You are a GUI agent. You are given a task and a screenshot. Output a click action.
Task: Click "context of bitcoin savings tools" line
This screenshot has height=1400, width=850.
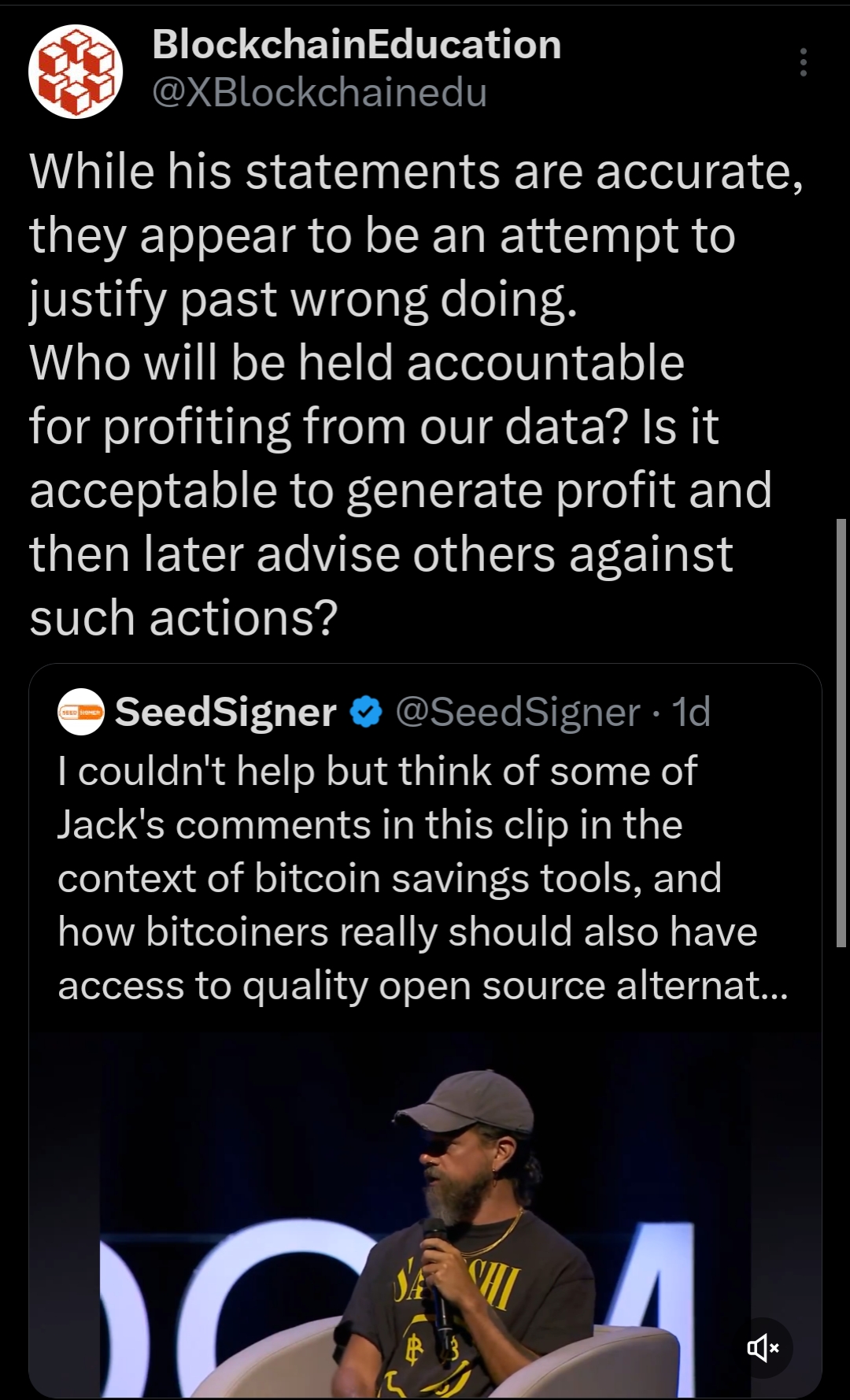(x=390, y=879)
